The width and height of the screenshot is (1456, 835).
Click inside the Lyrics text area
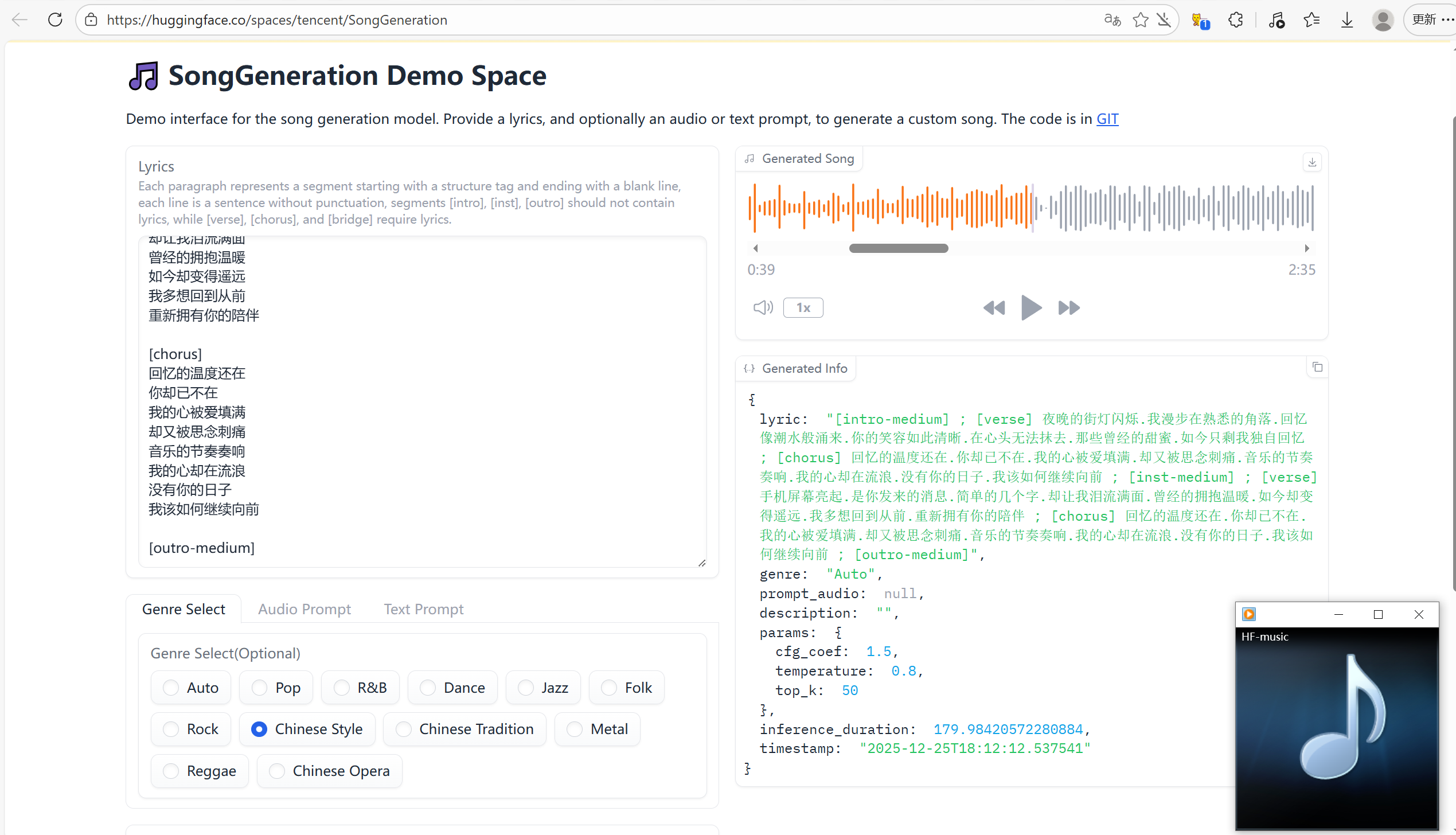[x=421, y=401]
